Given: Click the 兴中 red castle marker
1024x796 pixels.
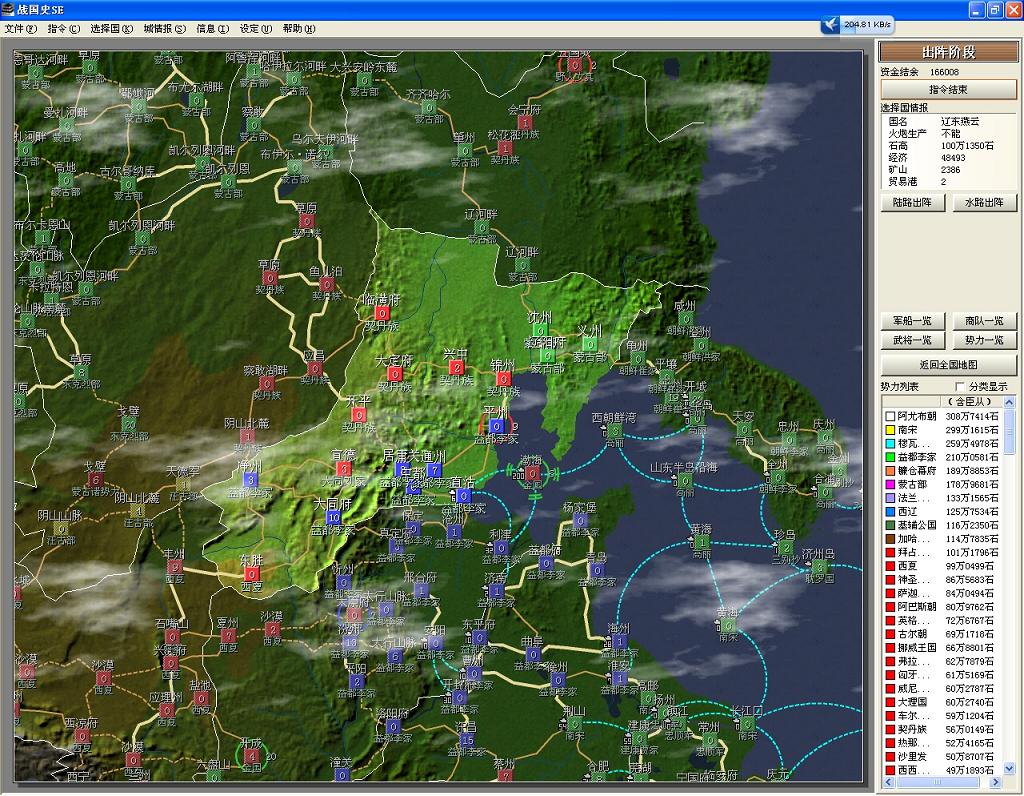Looking at the screenshot, I should pyautogui.click(x=457, y=368).
